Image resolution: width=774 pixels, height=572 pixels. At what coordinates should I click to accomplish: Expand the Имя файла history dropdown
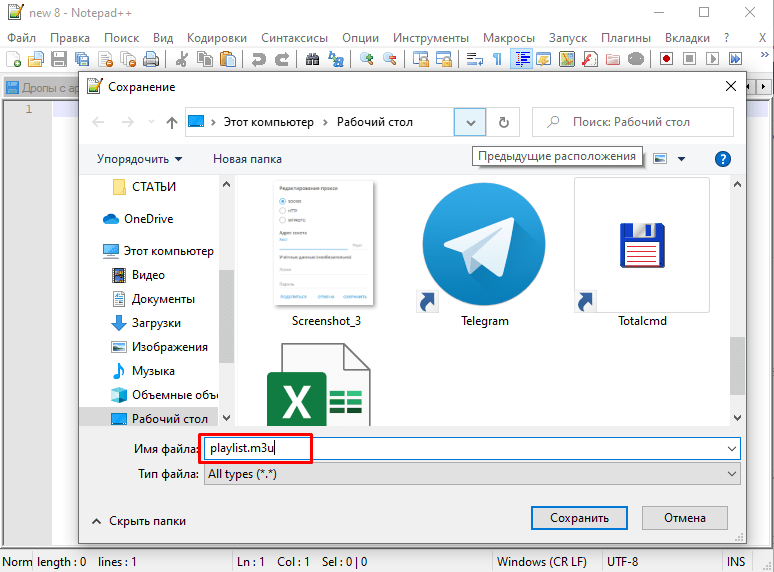click(732, 449)
